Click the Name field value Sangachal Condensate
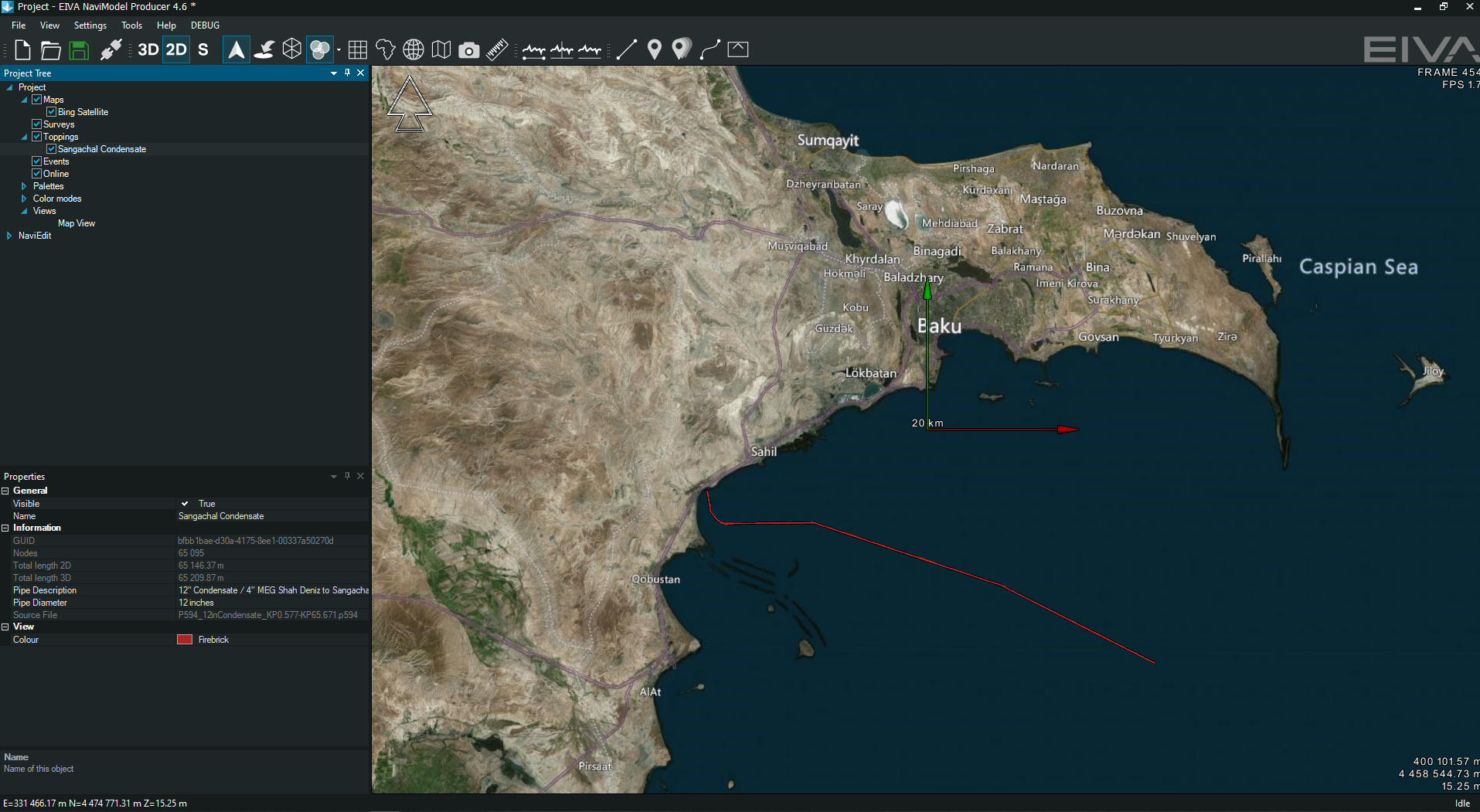Screen dimensions: 1480x812 pos(221,516)
